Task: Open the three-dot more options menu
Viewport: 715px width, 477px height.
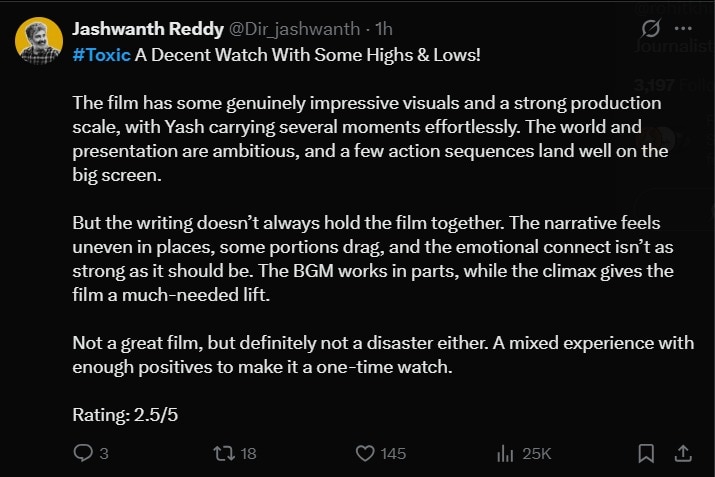Action: (683, 28)
